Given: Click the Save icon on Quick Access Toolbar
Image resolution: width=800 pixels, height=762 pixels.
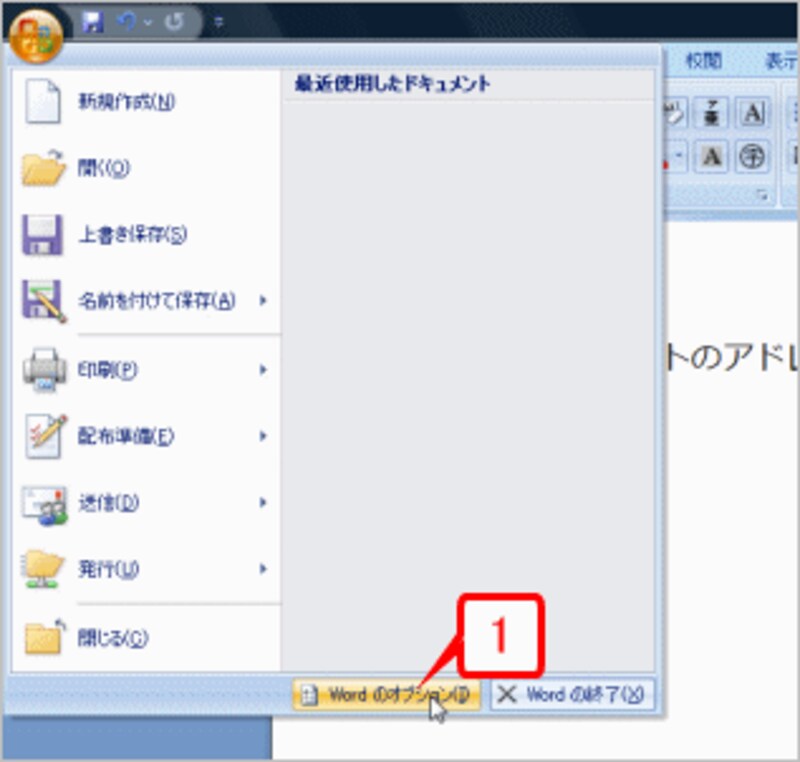Looking at the screenshot, I should coord(91,20).
